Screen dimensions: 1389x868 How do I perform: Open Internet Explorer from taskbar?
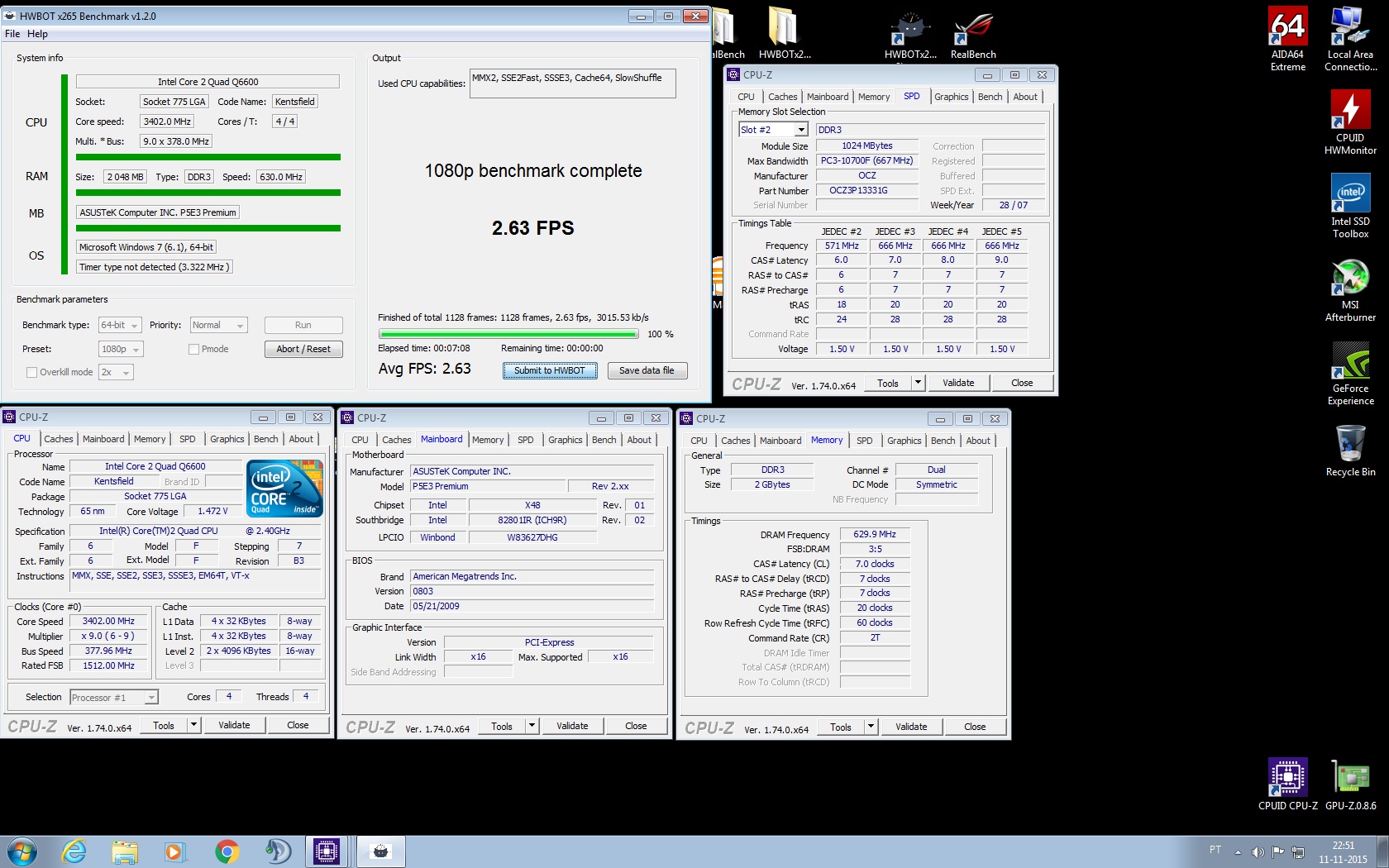point(74,851)
